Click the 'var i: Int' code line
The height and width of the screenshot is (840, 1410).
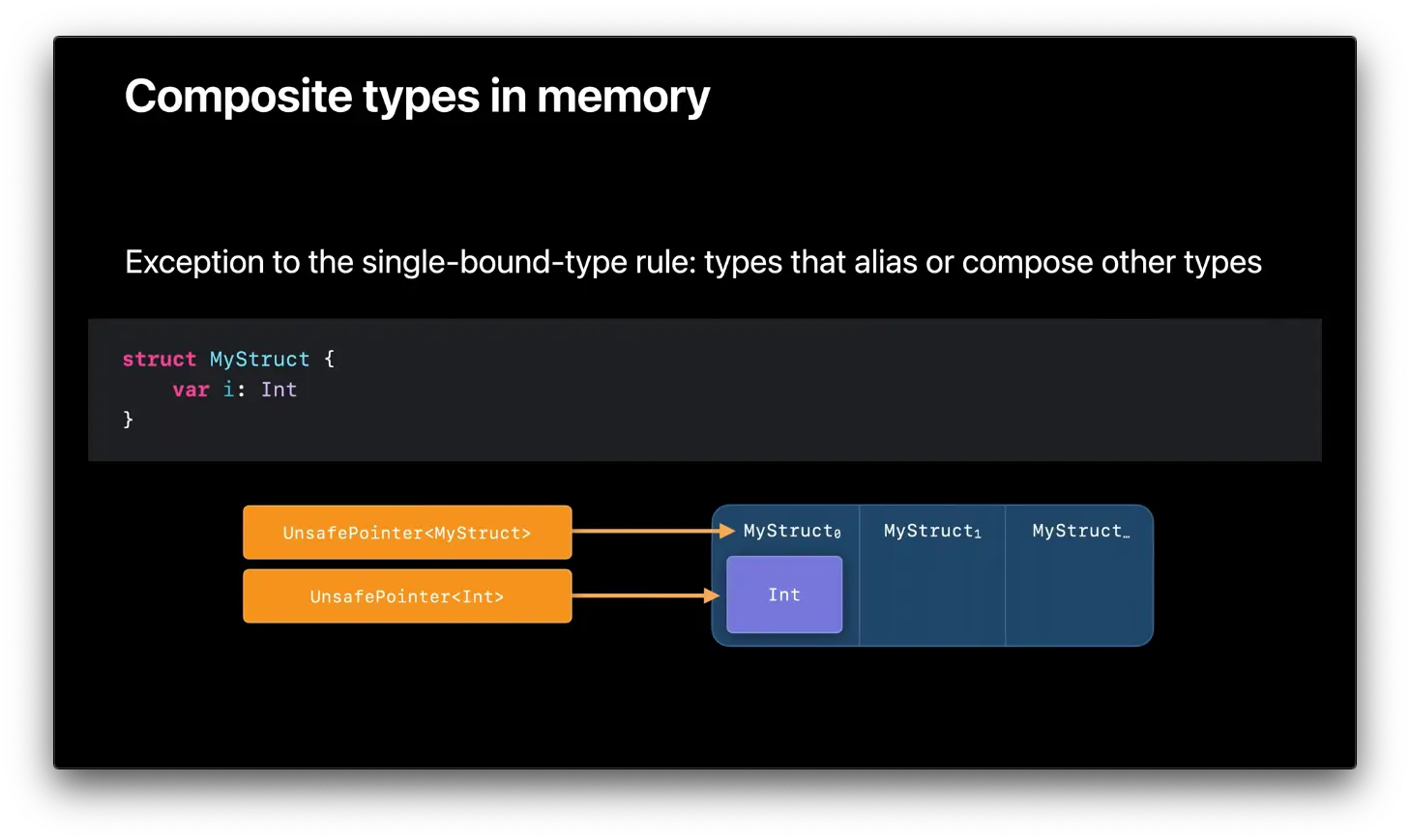click(x=234, y=390)
